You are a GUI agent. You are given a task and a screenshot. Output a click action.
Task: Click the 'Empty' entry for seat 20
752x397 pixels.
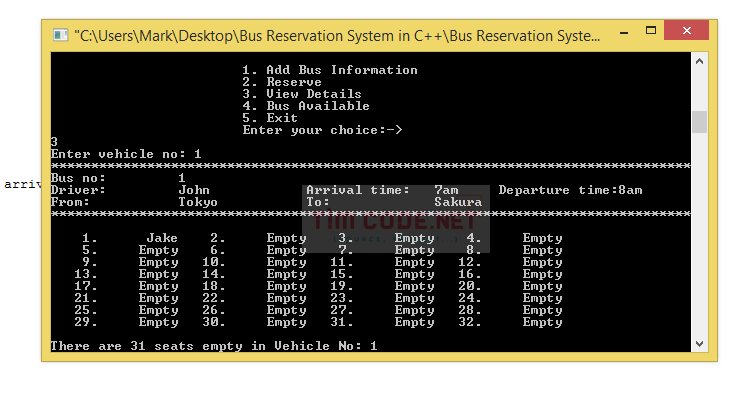[542, 286]
